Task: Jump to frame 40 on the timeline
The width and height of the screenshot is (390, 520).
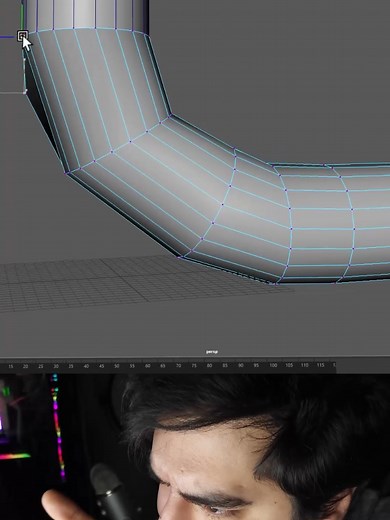Action: pos(86,366)
